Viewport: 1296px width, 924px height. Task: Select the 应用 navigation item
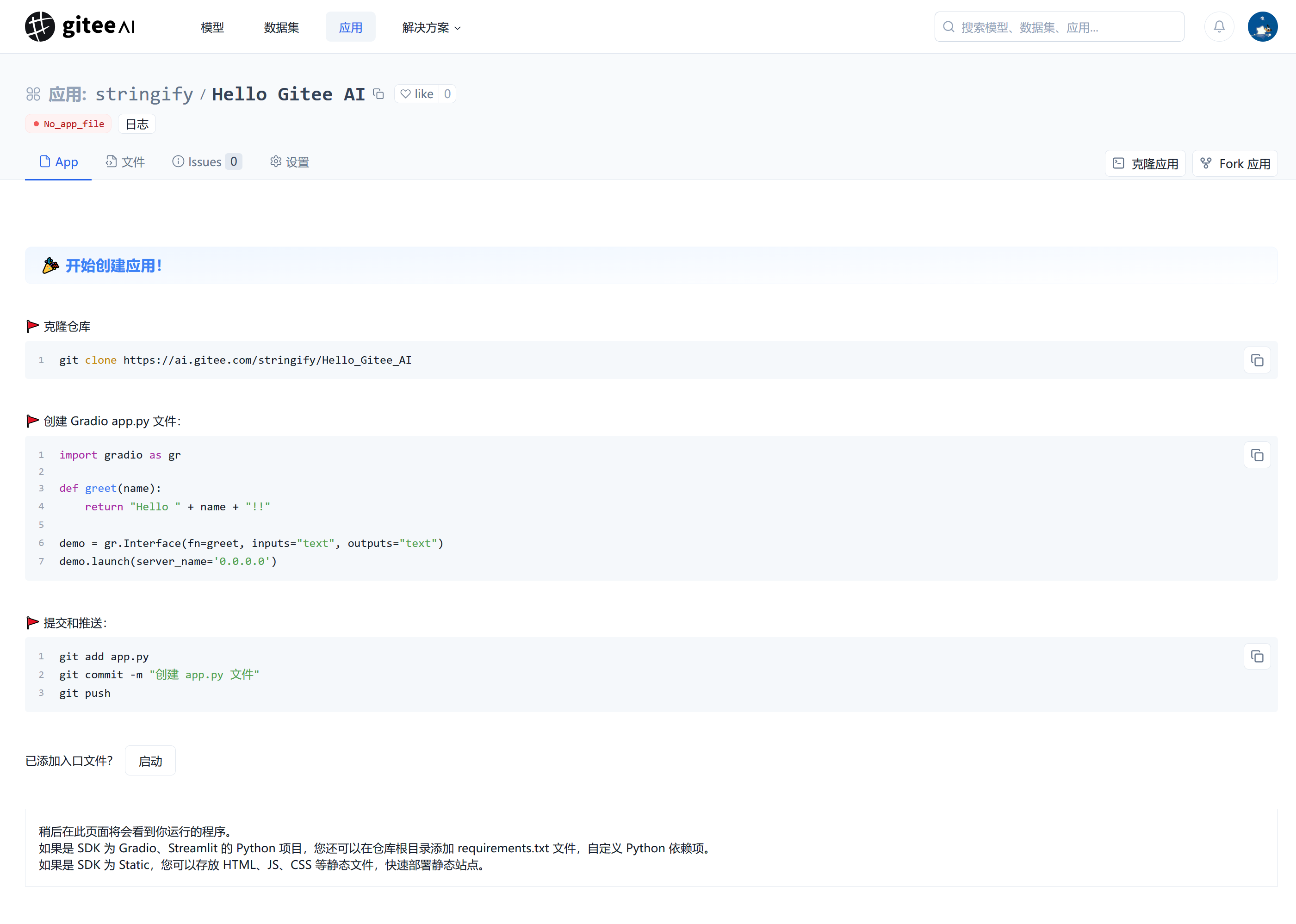point(350,27)
